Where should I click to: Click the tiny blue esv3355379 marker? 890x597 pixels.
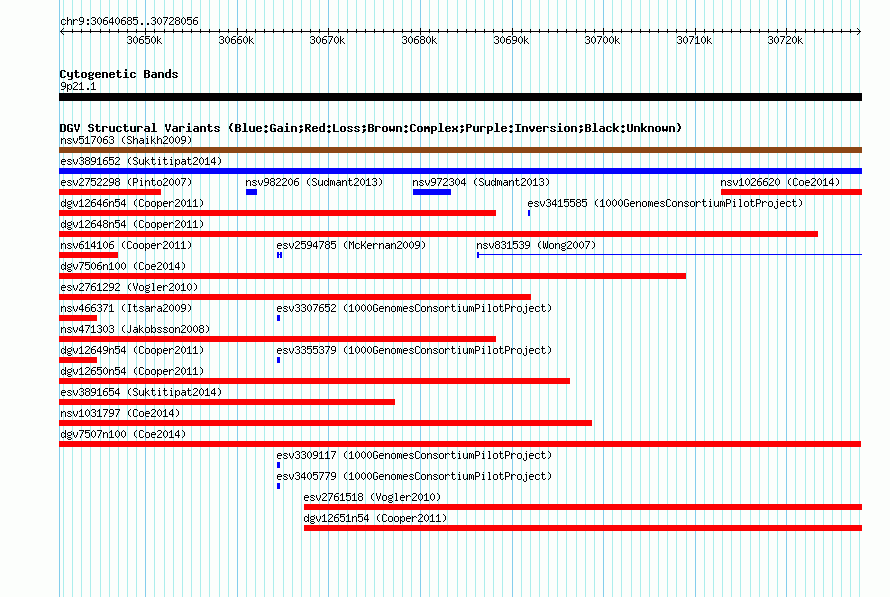(x=278, y=360)
